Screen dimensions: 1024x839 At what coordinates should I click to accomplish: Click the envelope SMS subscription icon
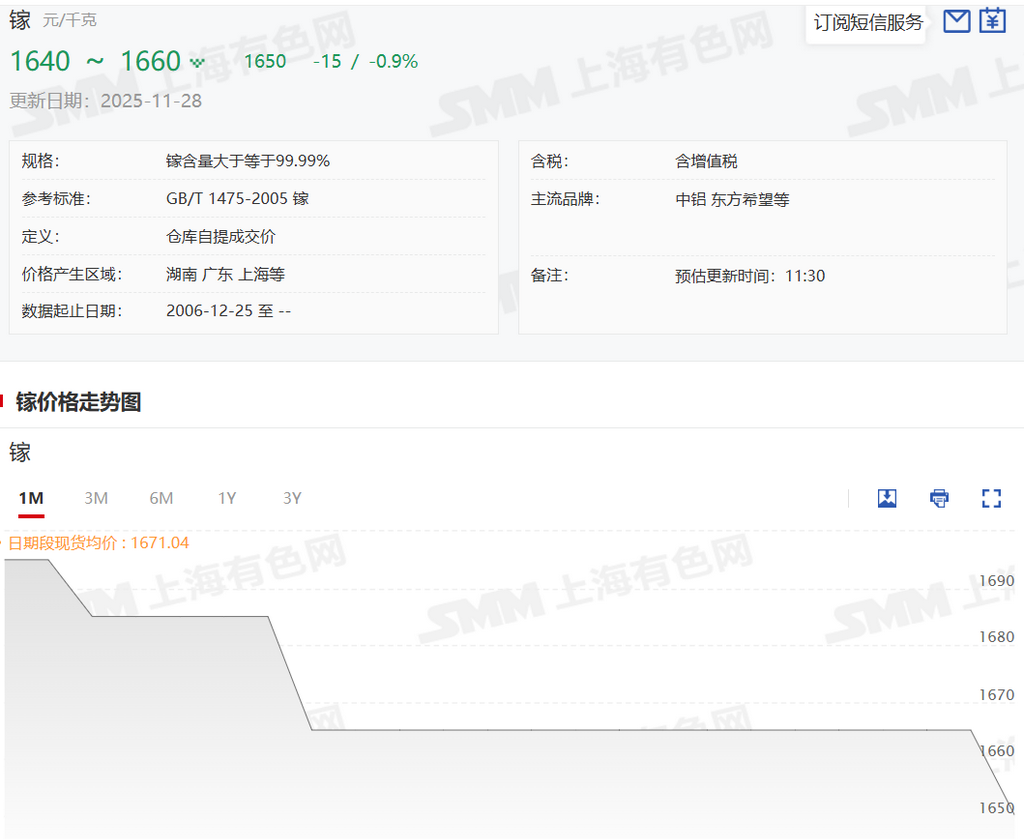click(x=957, y=21)
